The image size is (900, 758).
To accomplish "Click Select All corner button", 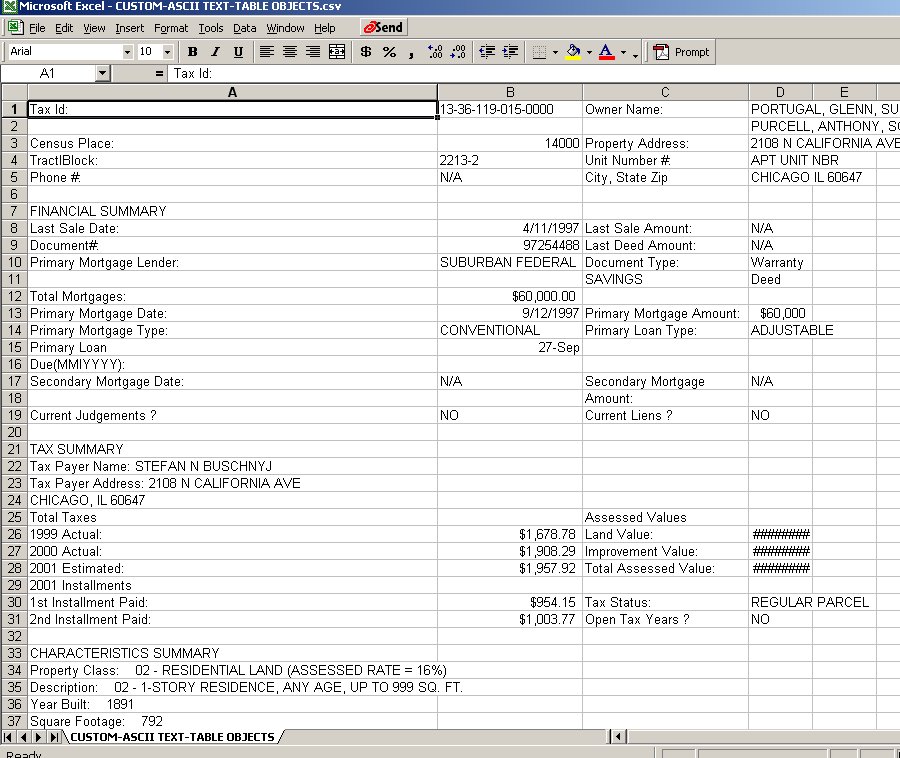I will pyautogui.click(x=14, y=92).
